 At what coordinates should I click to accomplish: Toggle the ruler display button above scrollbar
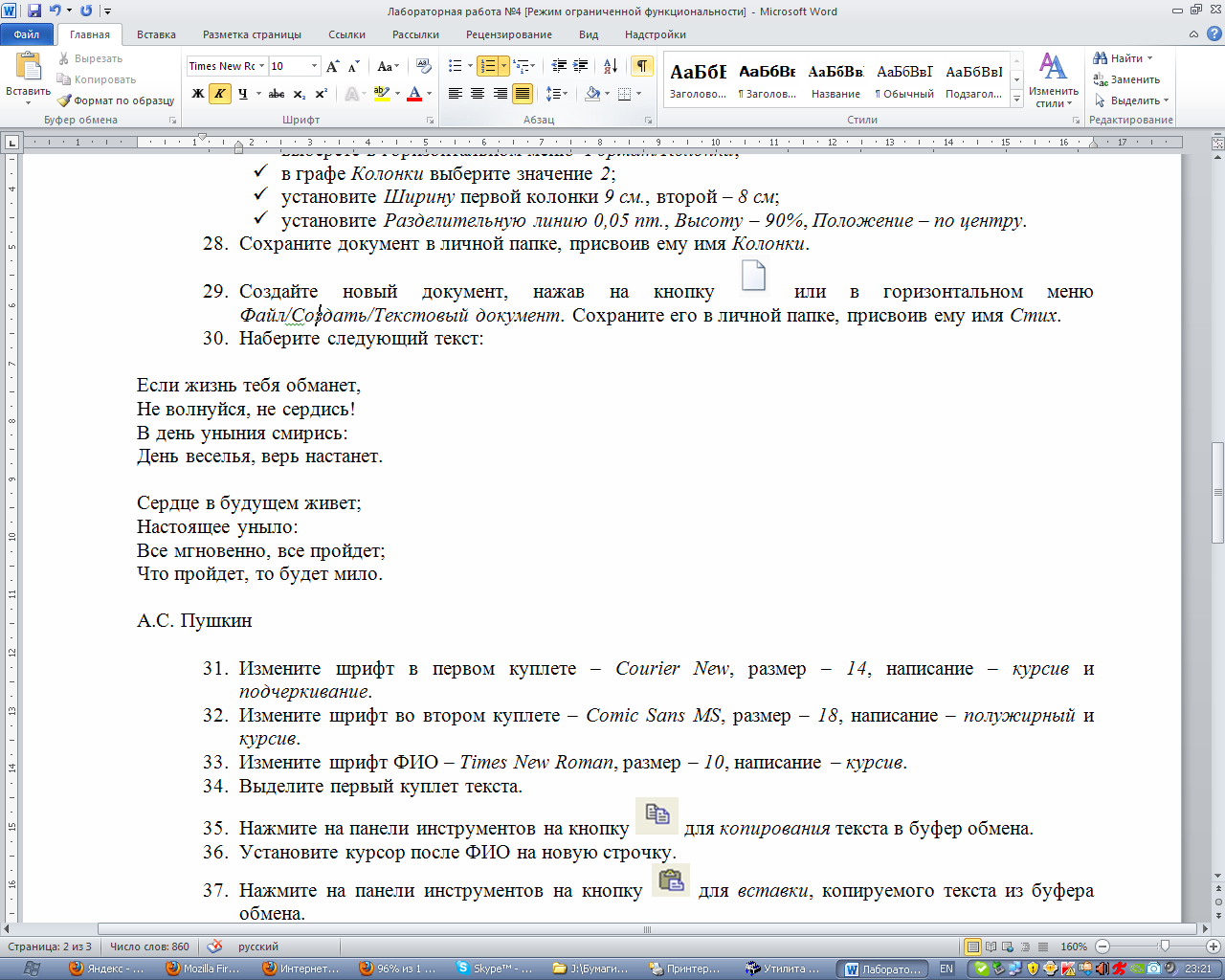[1217, 143]
